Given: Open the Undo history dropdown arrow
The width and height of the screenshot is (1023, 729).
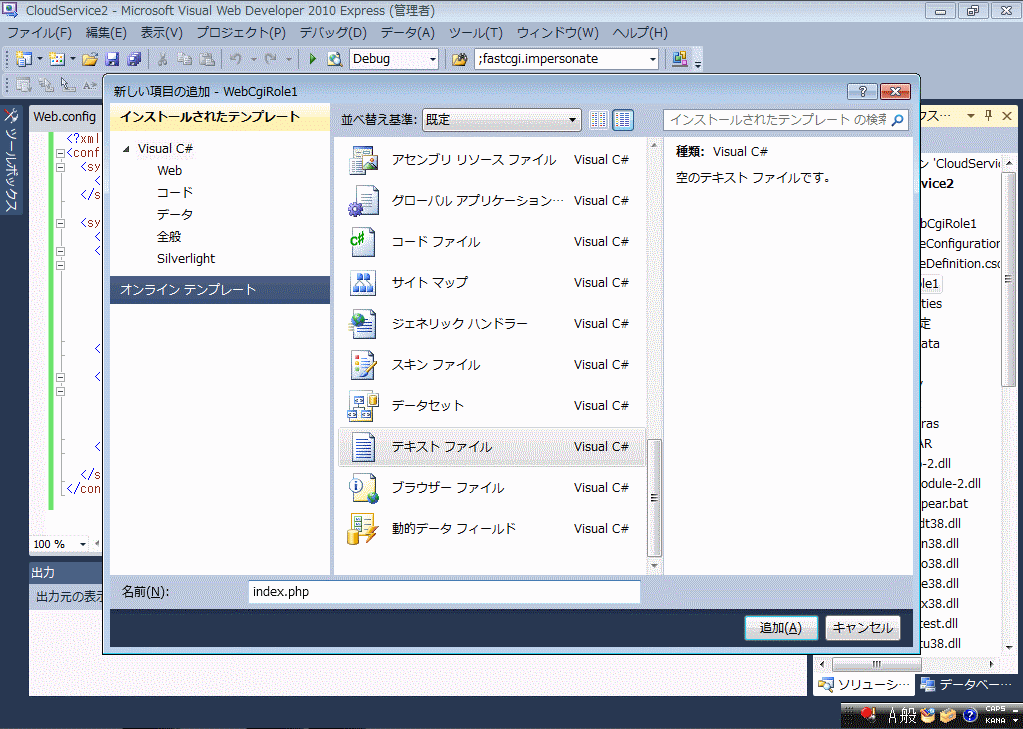Looking at the screenshot, I should [253, 59].
